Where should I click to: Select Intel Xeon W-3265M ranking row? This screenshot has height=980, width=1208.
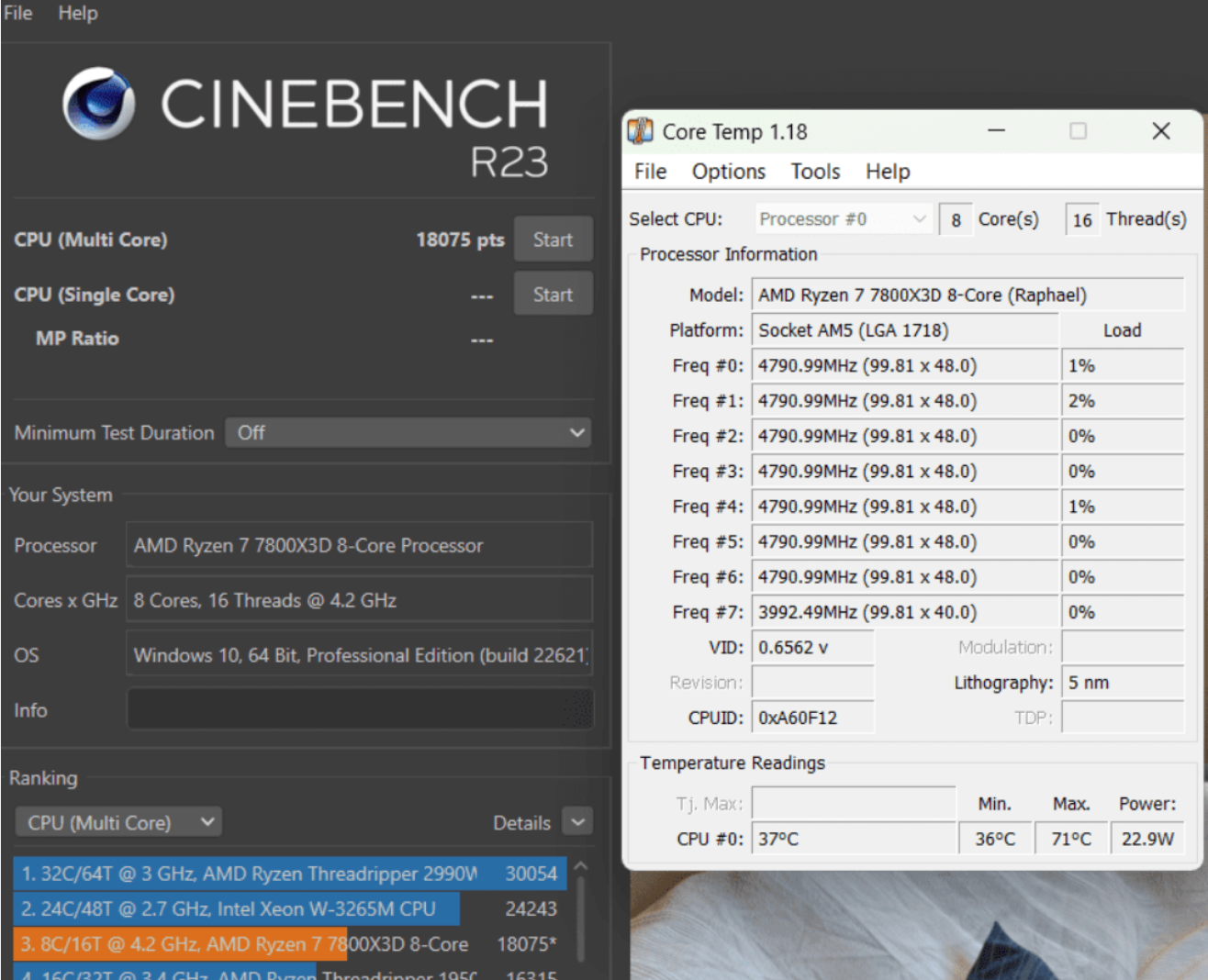[x=289, y=908]
